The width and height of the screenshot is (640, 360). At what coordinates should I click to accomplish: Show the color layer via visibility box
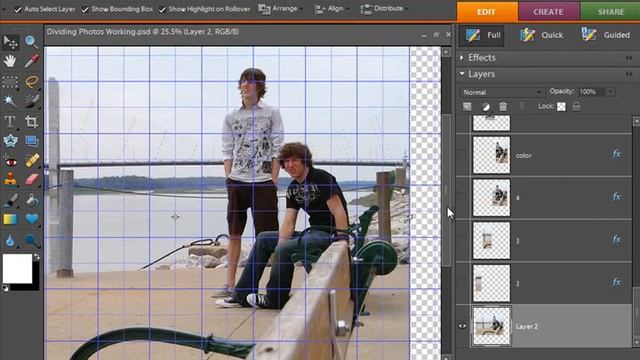pyautogui.click(x=462, y=156)
